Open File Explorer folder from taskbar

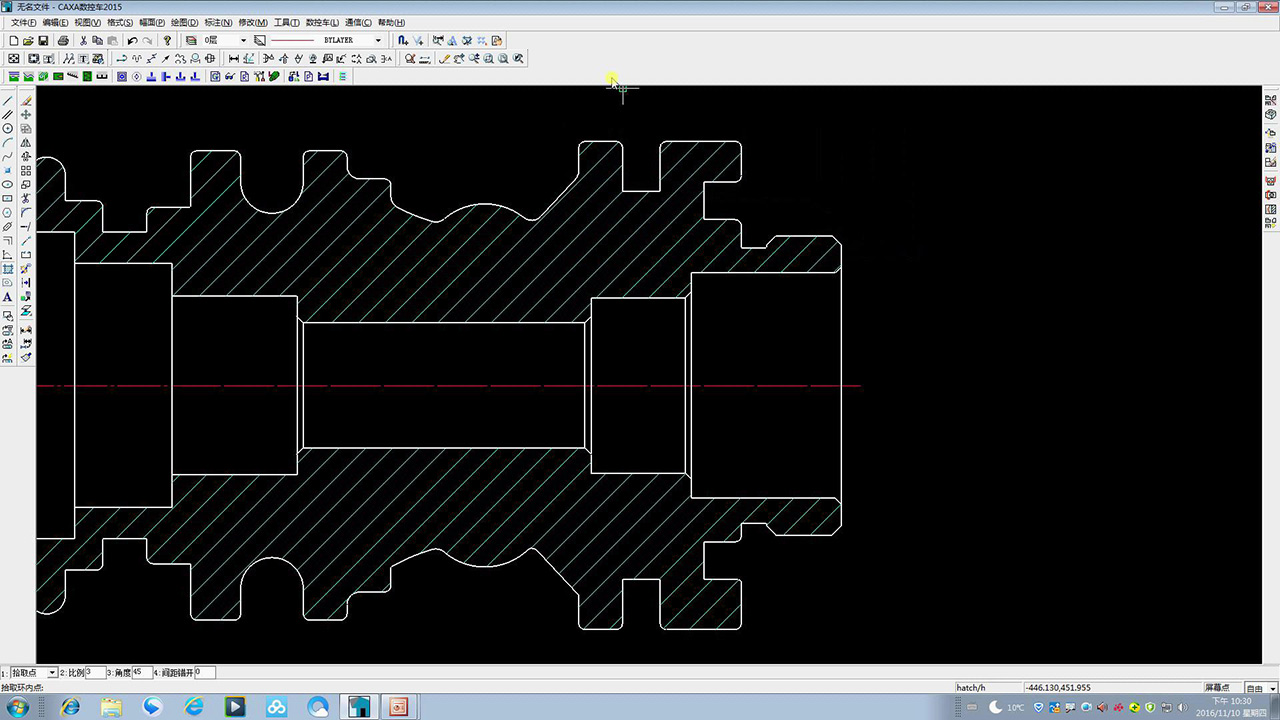coord(111,707)
